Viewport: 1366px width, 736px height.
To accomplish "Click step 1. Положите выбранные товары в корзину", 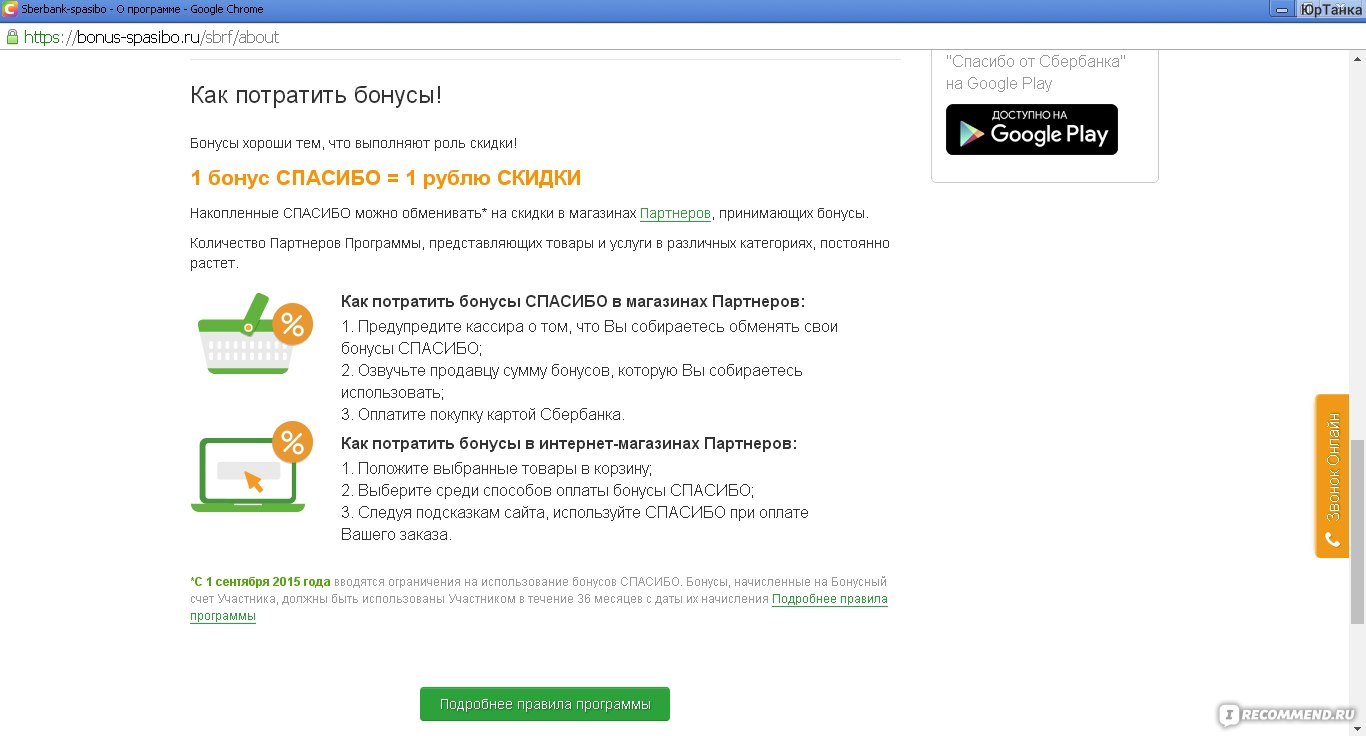I will (497, 468).
